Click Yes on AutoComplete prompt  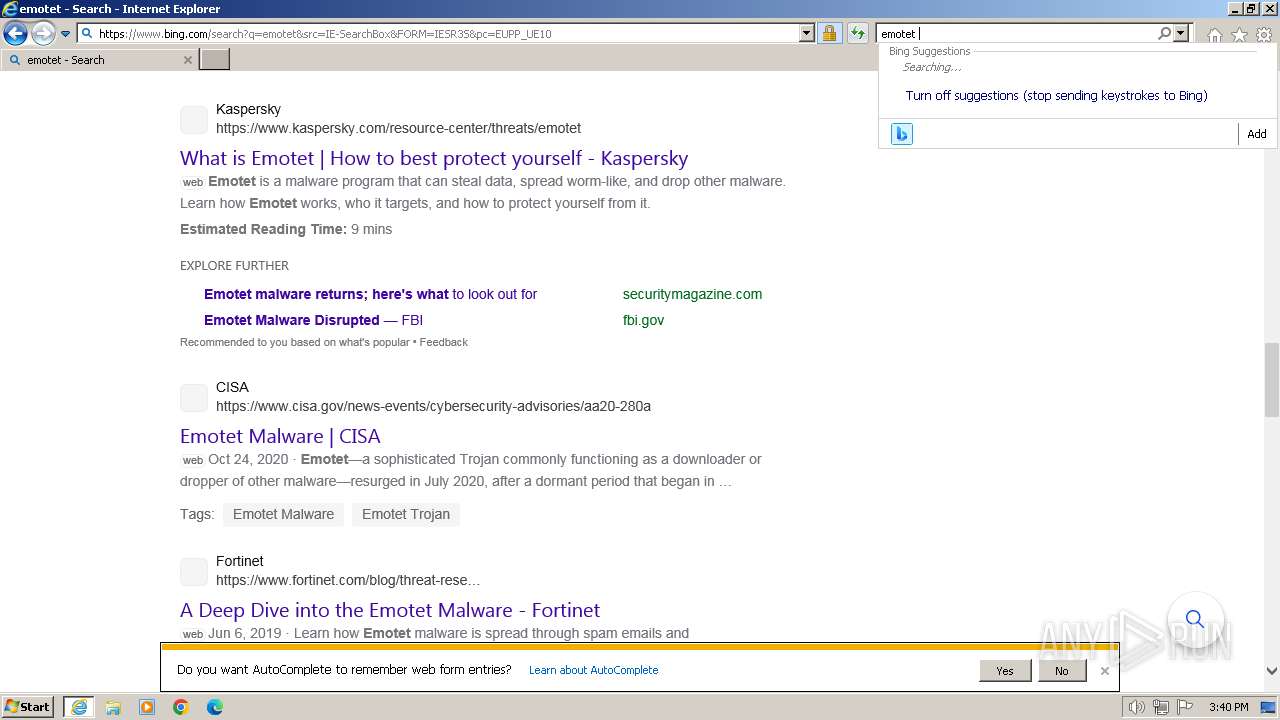[1005, 671]
